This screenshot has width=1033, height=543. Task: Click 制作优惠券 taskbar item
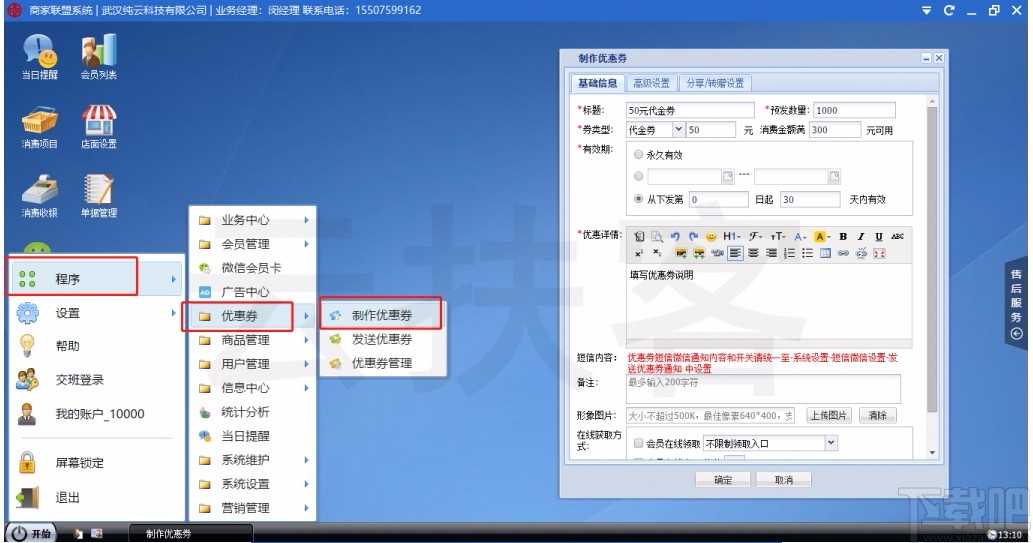tap(191, 533)
